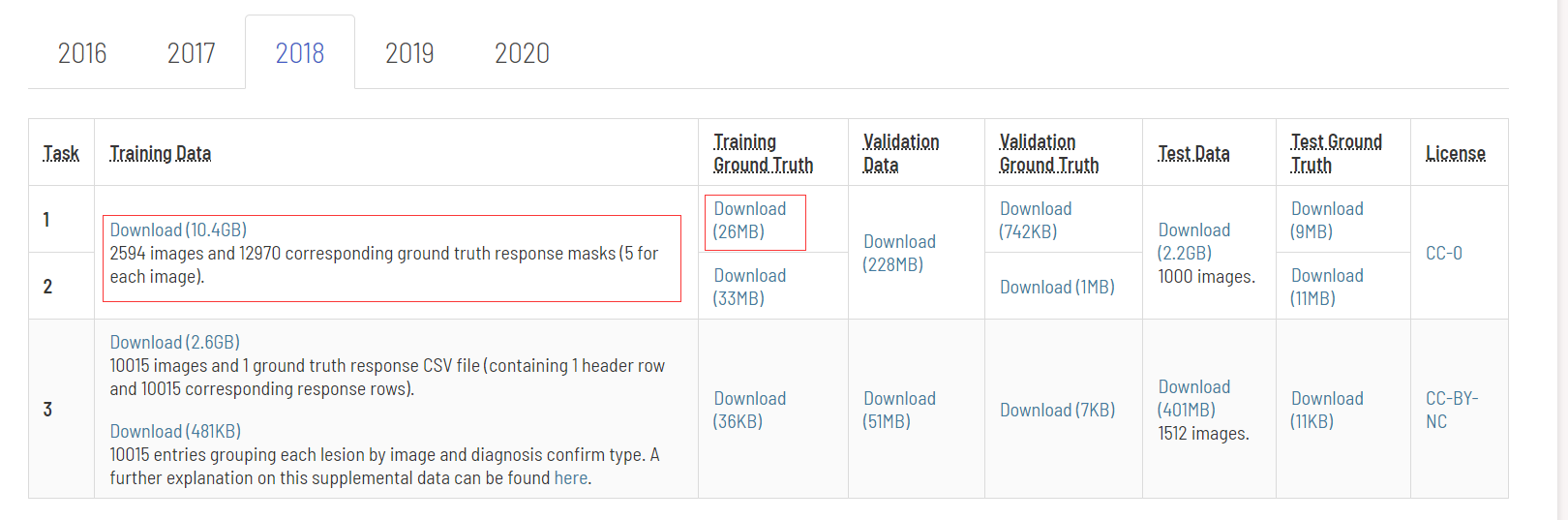1568x520 pixels.
Task: Download the 10.4GB training data
Action: (x=178, y=229)
